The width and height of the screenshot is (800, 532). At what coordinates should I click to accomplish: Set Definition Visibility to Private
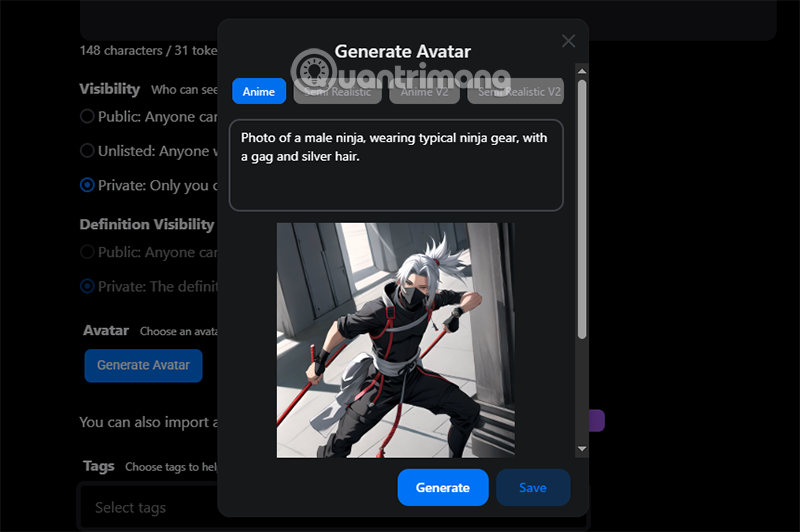pos(88,287)
